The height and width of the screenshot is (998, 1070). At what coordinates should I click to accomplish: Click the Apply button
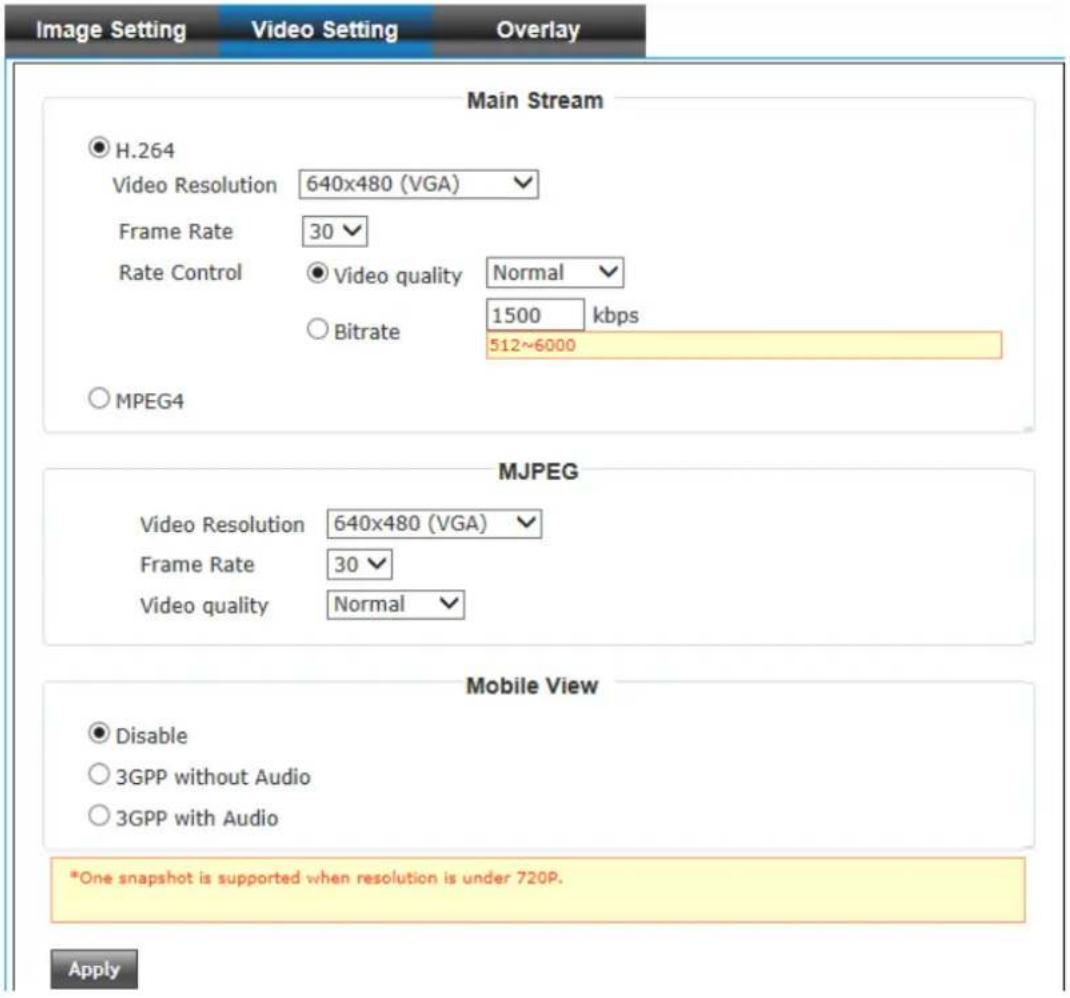[x=94, y=969]
